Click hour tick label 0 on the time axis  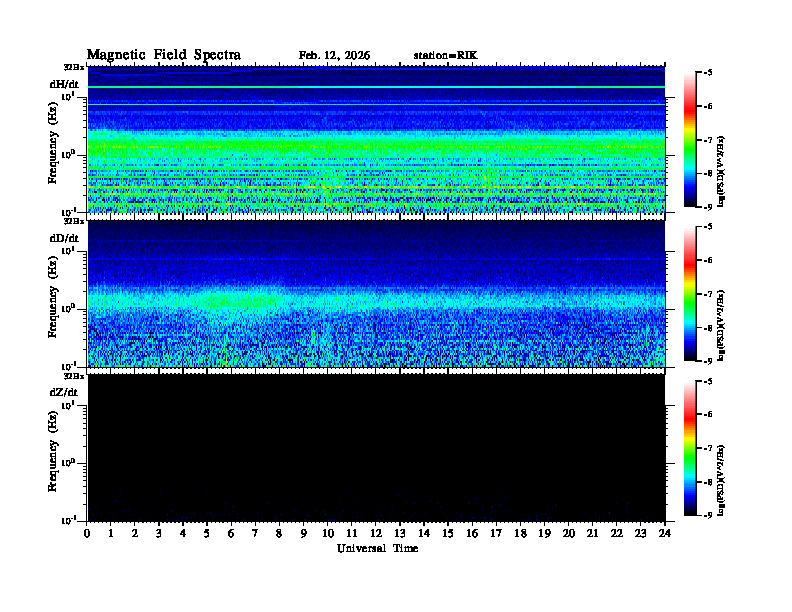click(x=87, y=534)
